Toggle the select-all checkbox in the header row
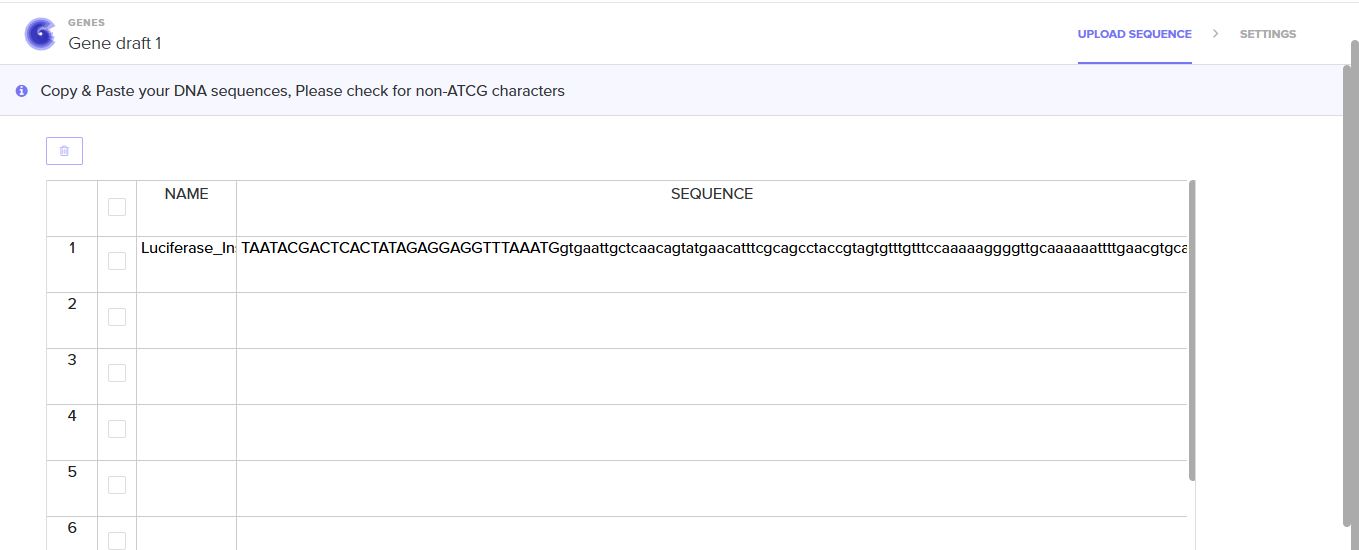Image resolution: width=1359 pixels, height=550 pixels. point(117,207)
